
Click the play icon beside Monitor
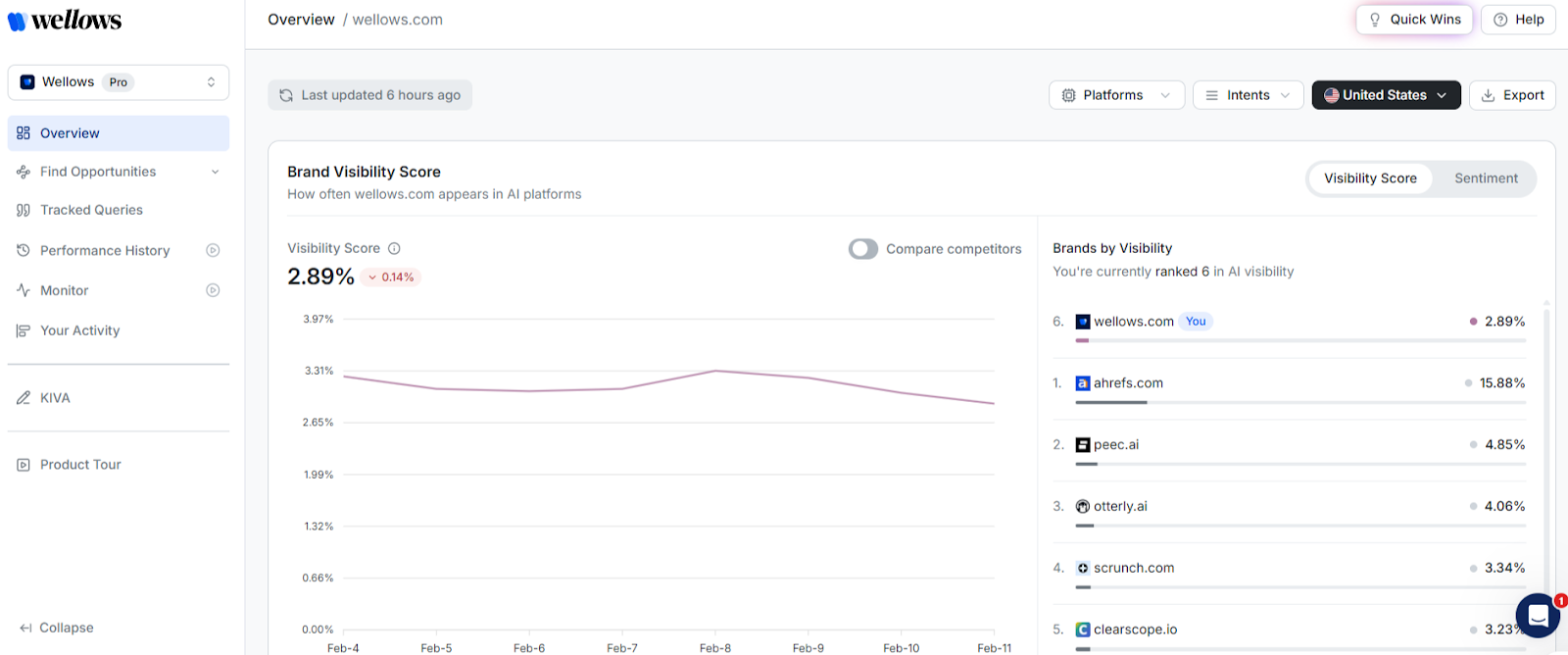[x=213, y=290]
